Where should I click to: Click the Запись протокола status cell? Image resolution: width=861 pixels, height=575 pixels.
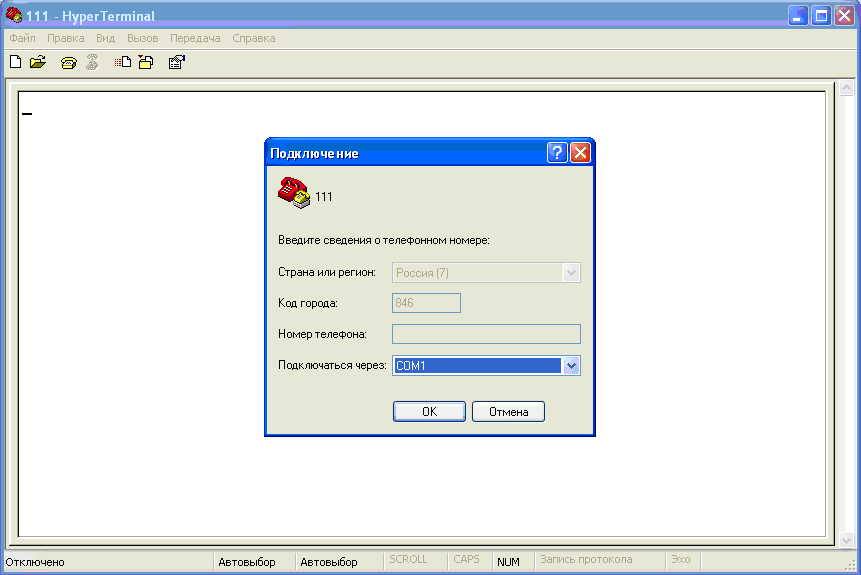(586, 560)
